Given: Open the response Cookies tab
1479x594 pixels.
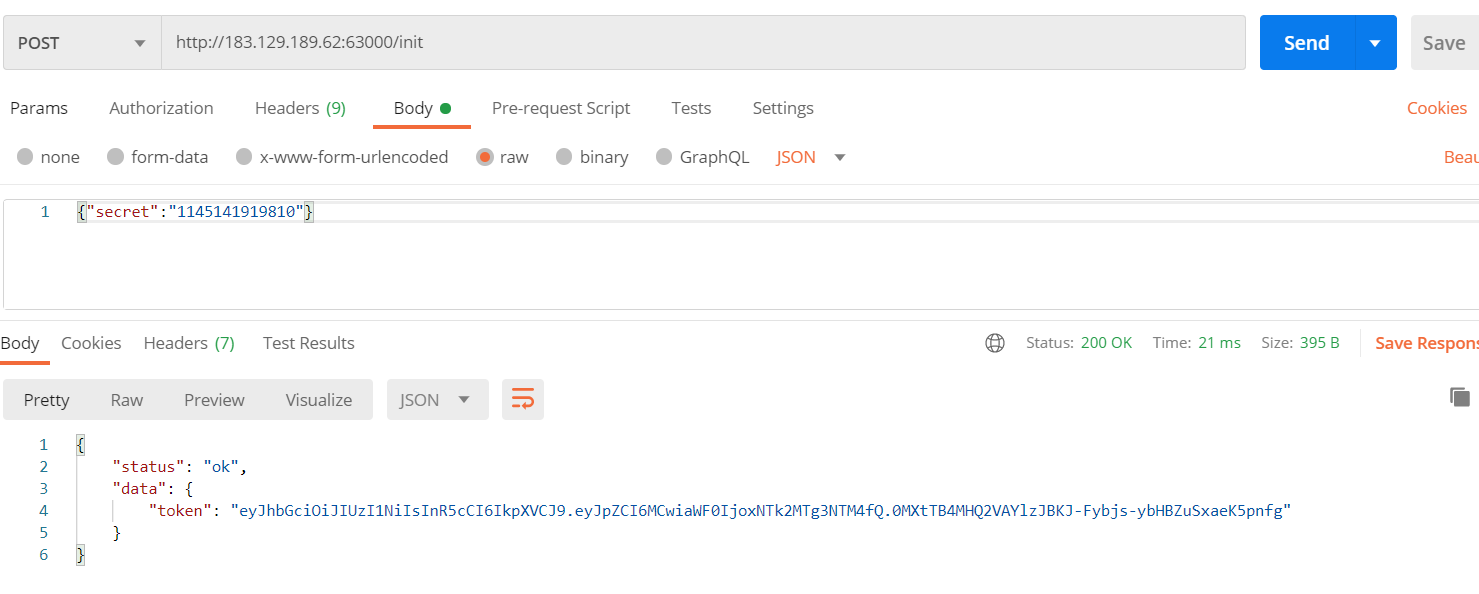Looking at the screenshot, I should click(x=91, y=343).
